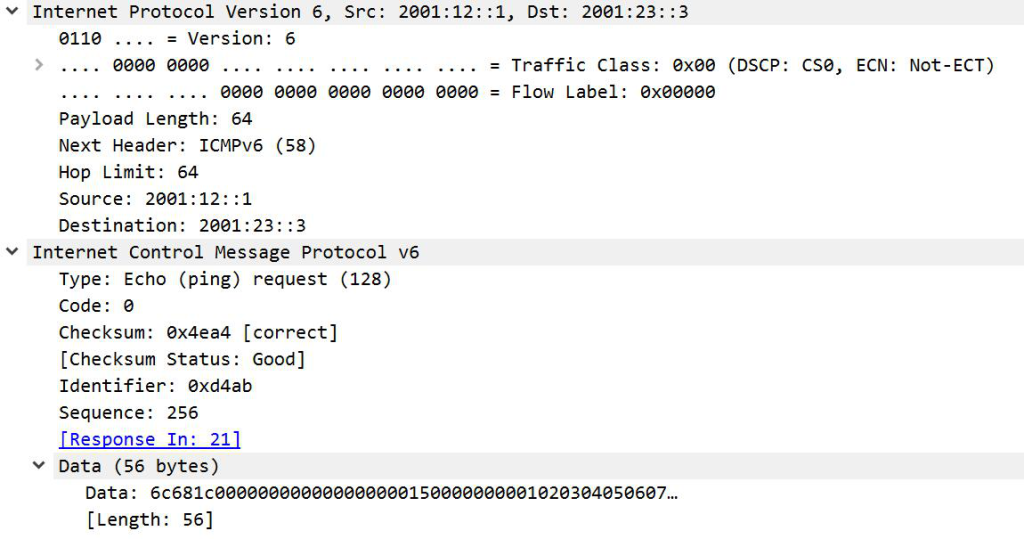Screen dimensions: 1024x539
Task: Select the Version: 6 field
Action: [177, 39]
